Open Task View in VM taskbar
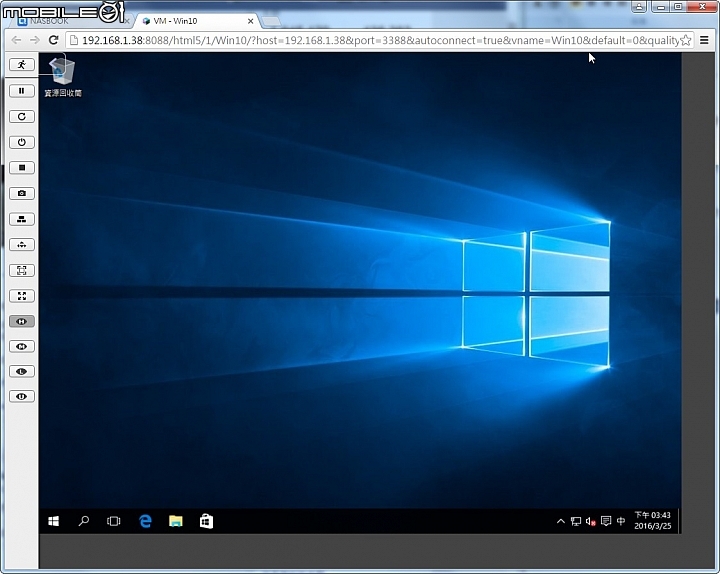This screenshot has width=720, height=574. click(x=113, y=521)
